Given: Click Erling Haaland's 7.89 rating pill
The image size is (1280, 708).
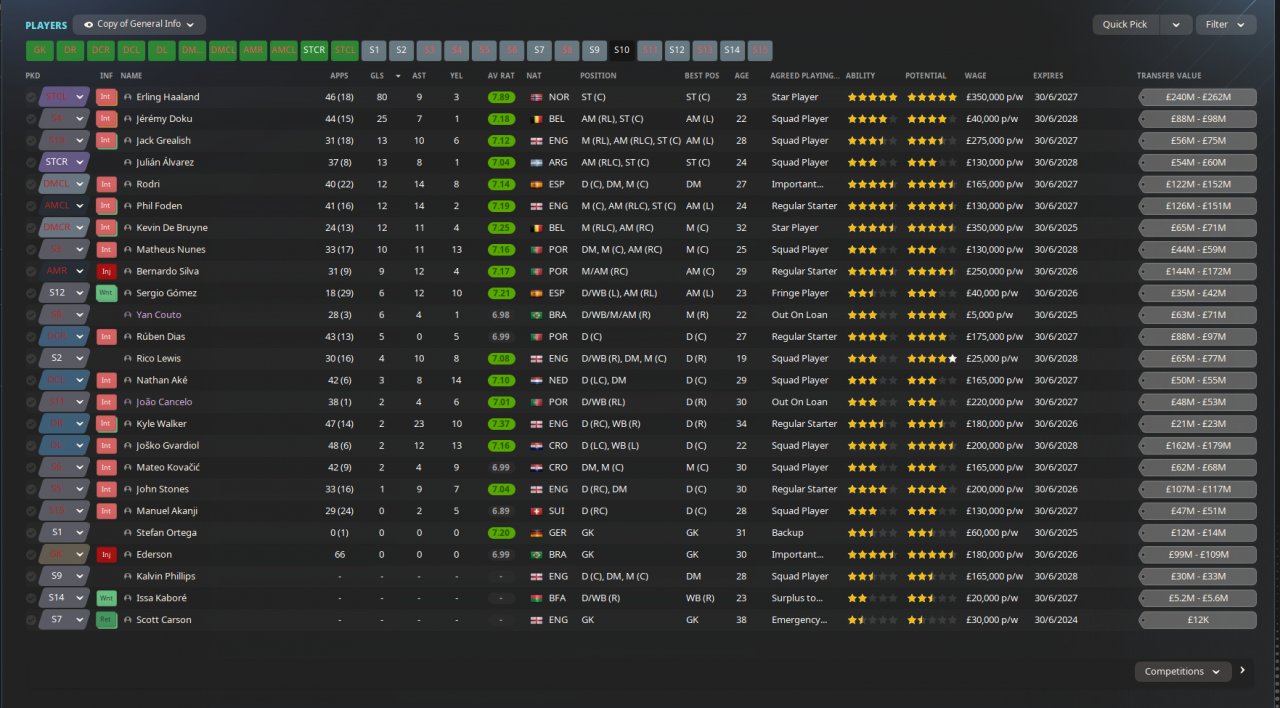Looking at the screenshot, I should coord(501,97).
